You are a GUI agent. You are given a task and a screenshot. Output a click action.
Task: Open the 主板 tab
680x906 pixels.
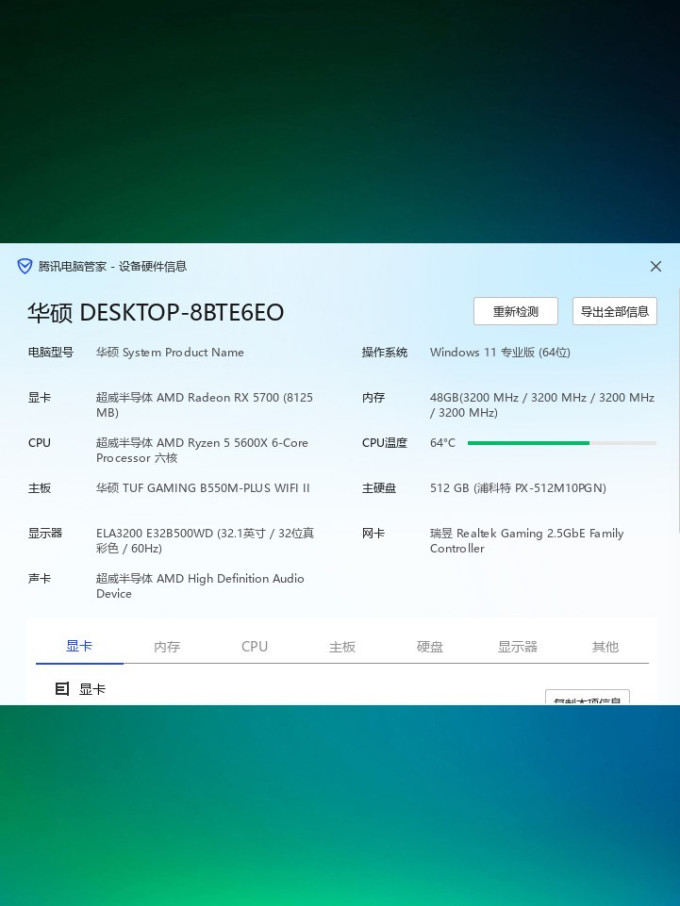tap(342, 647)
